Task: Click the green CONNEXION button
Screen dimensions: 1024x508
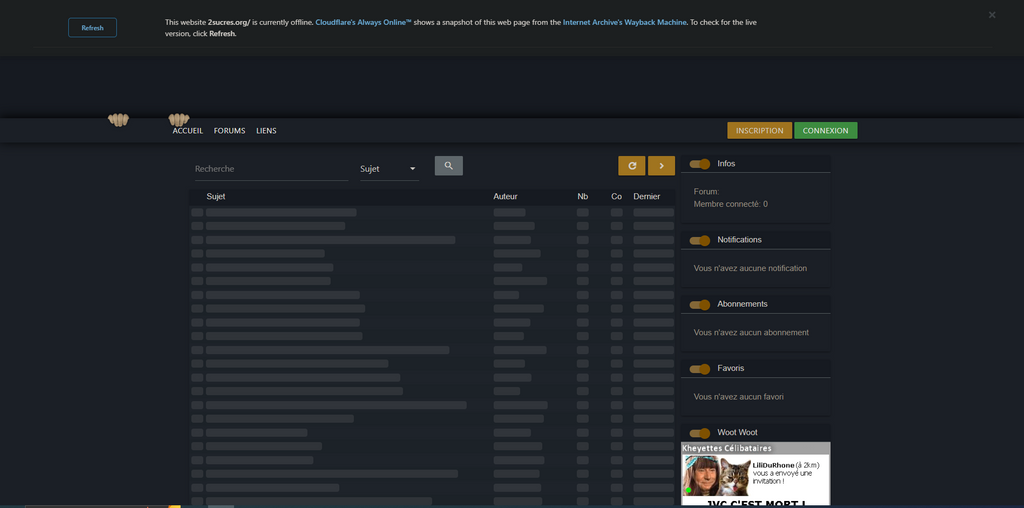Action: point(825,131)
